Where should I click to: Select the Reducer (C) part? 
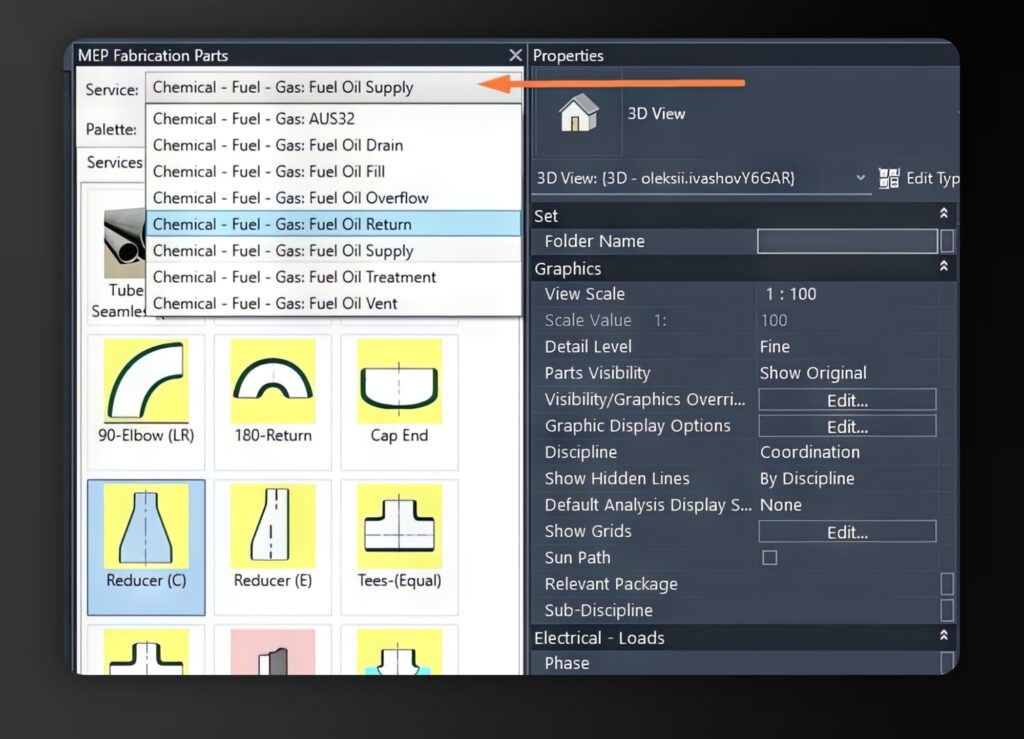click(146, 547)
